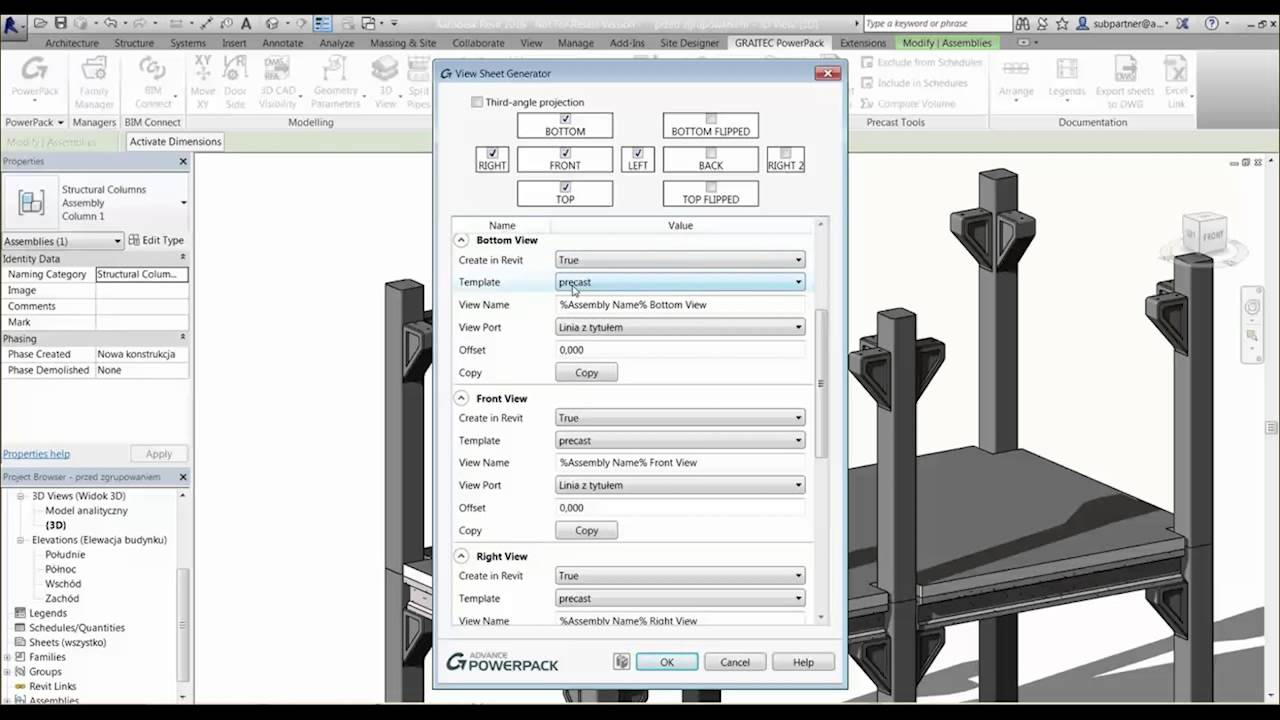
Task: Toggle the RIGHT view checkbox
Action: (492, 154)
